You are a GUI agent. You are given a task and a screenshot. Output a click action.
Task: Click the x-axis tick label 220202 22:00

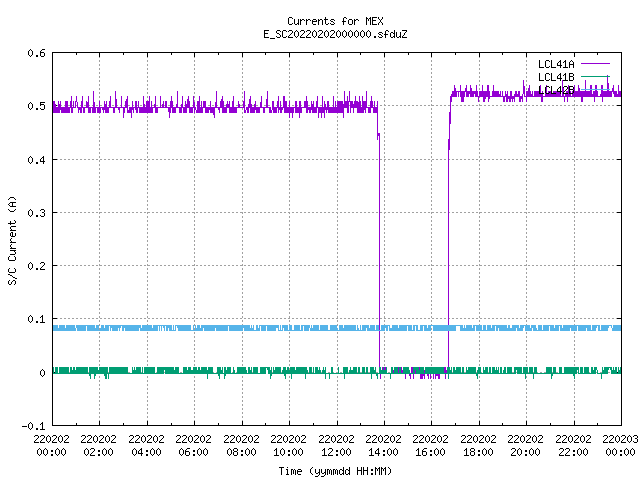click(x=573, y=445)
